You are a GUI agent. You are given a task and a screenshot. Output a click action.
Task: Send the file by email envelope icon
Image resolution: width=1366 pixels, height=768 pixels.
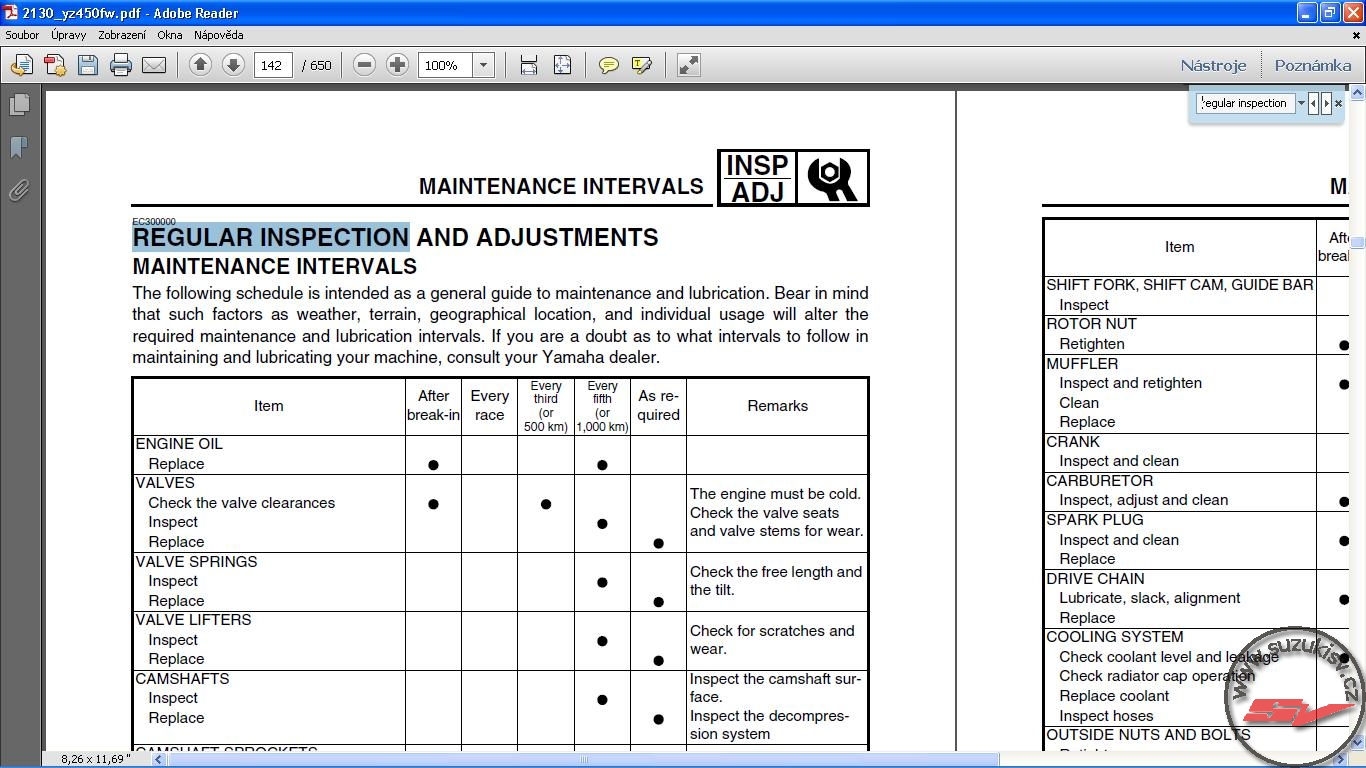[154, 65]
